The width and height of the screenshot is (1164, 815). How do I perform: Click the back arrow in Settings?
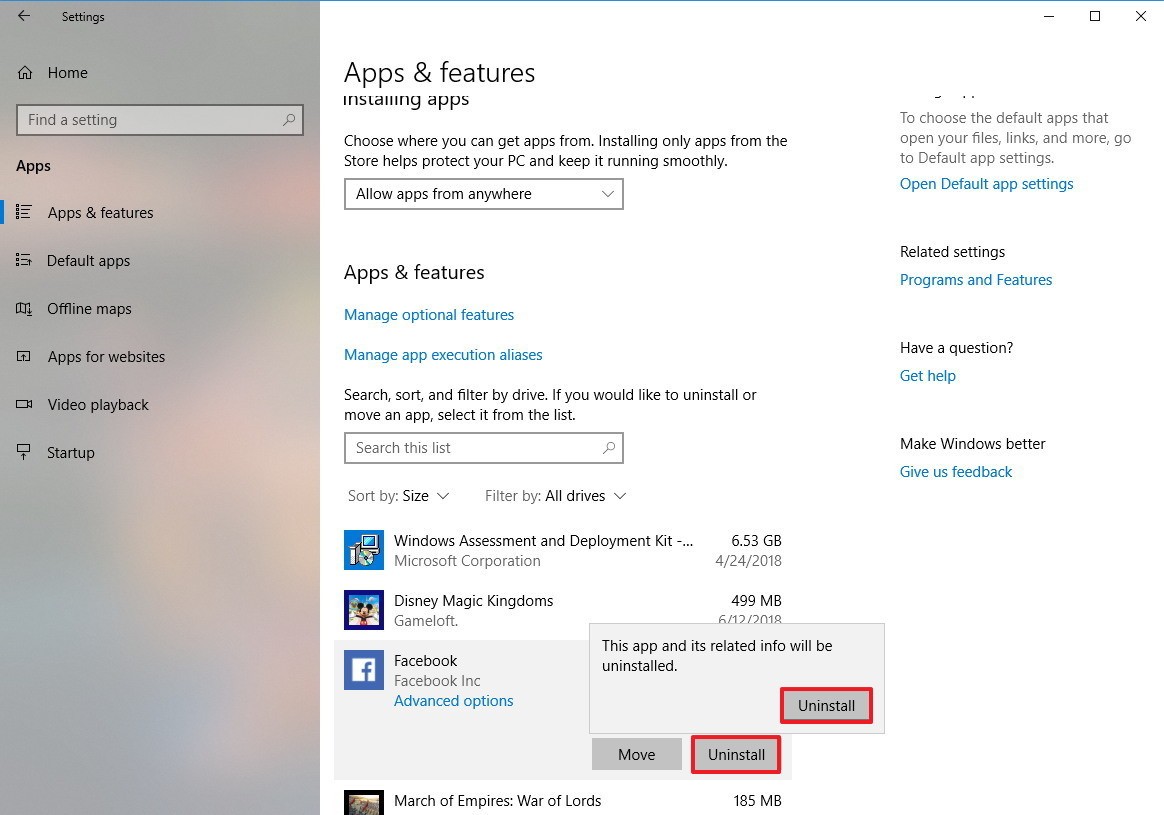(24, 16)
